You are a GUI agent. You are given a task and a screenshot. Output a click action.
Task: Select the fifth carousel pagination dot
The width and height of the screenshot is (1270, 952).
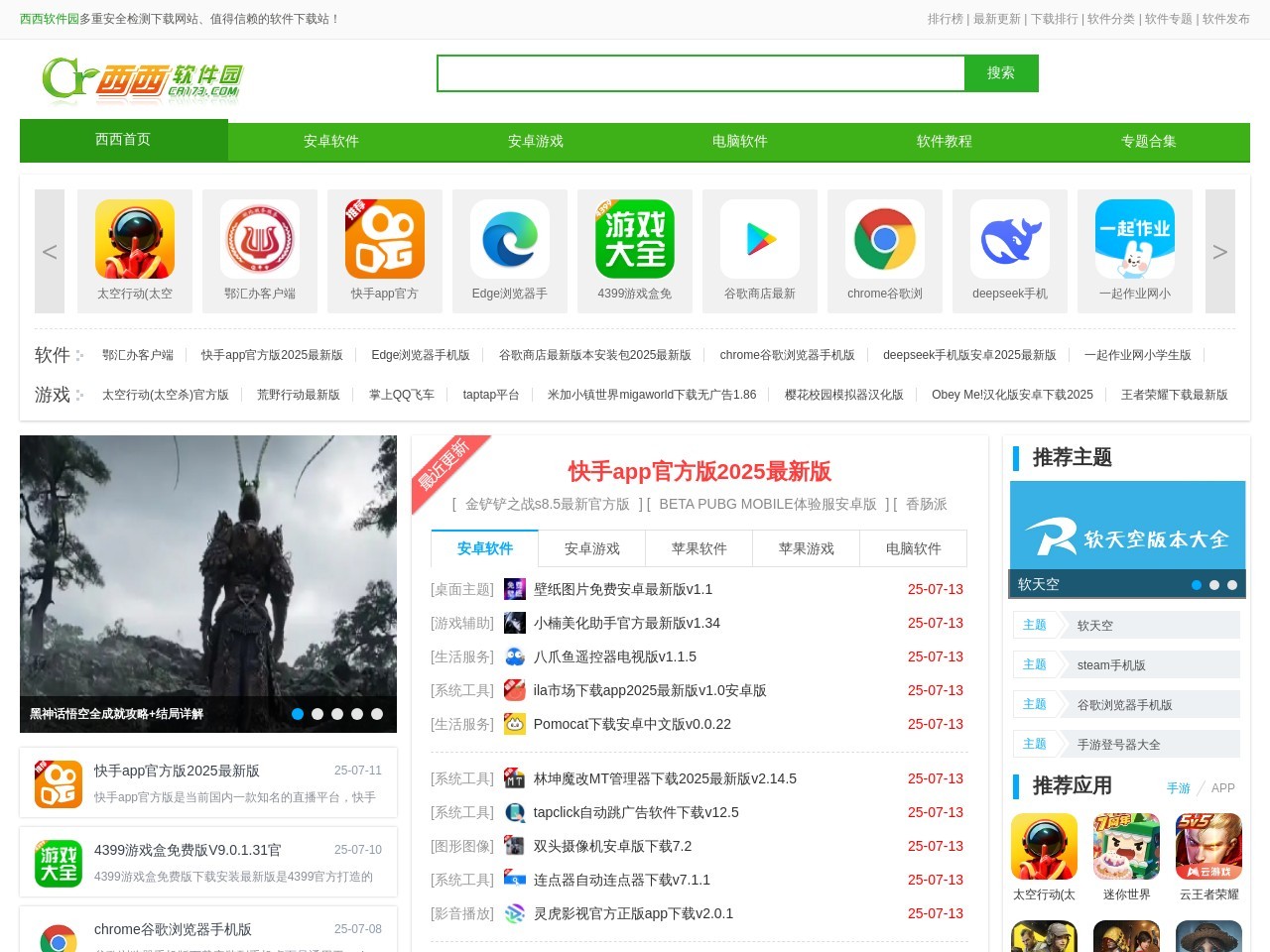(376, 713)
